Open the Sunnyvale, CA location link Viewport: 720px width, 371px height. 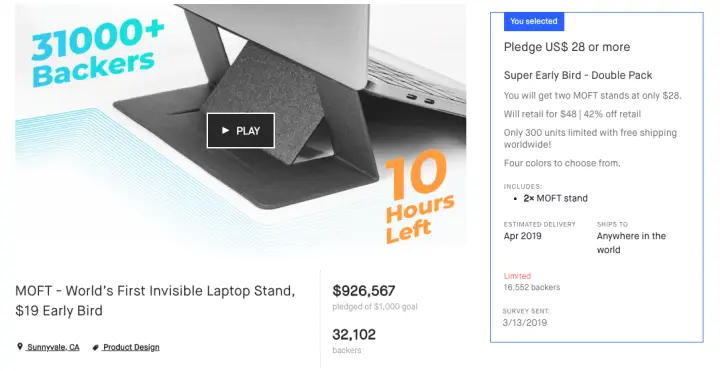pos(53,347)
